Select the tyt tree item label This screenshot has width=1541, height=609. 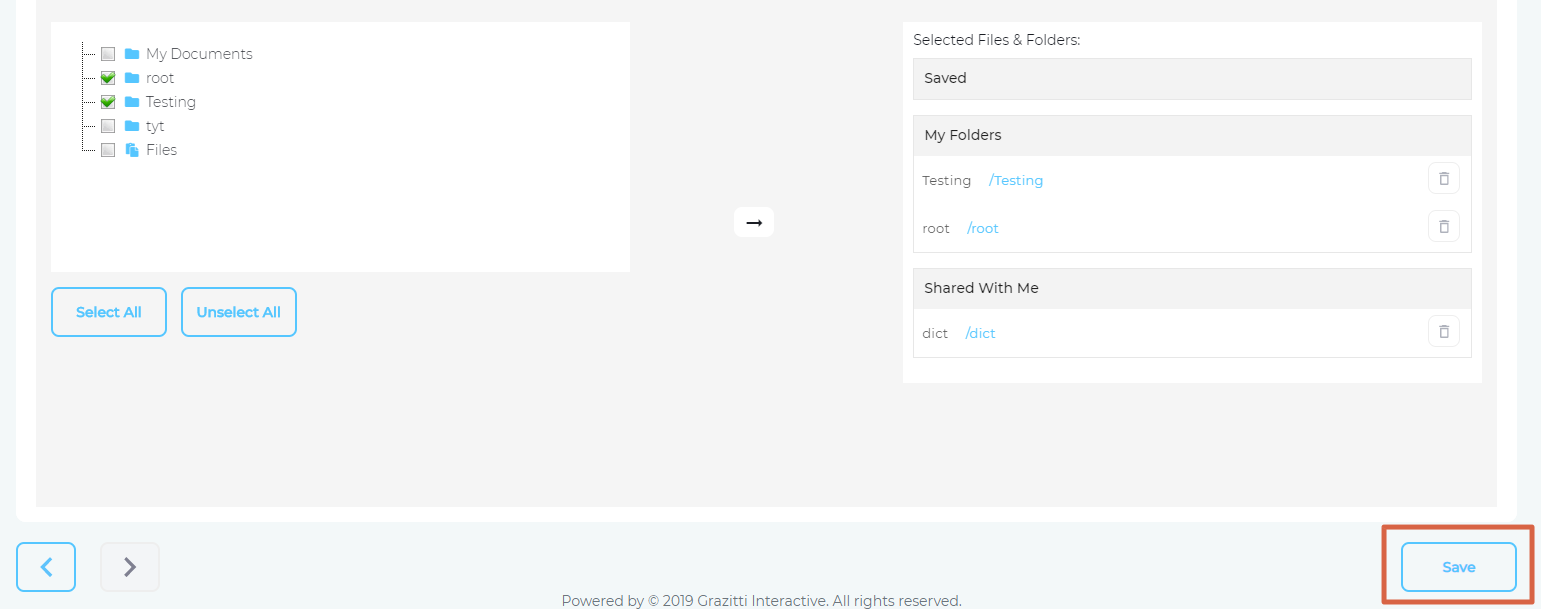155,126
